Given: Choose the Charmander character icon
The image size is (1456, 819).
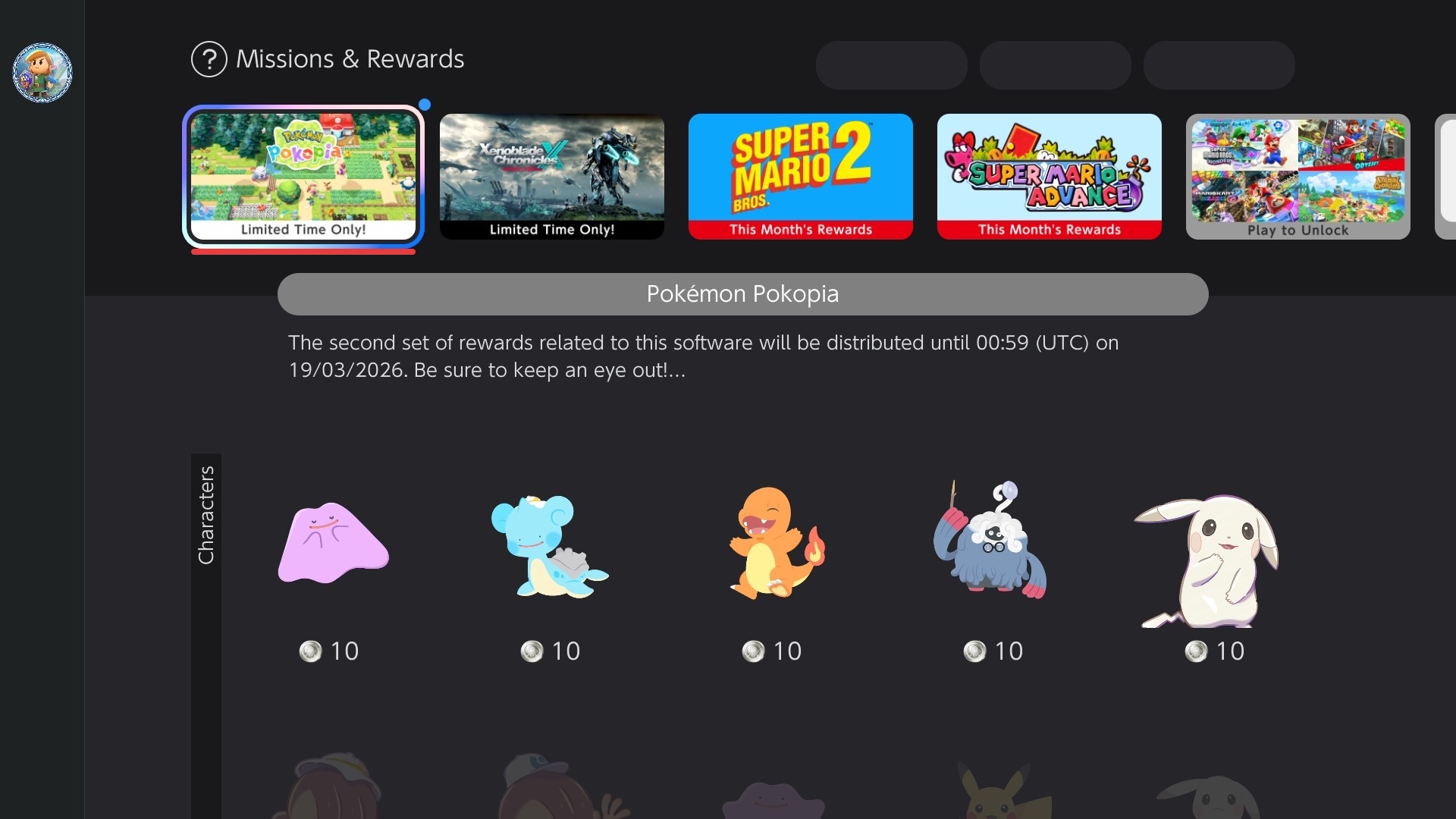Looking at the screenshot, I should click(777, 543).
